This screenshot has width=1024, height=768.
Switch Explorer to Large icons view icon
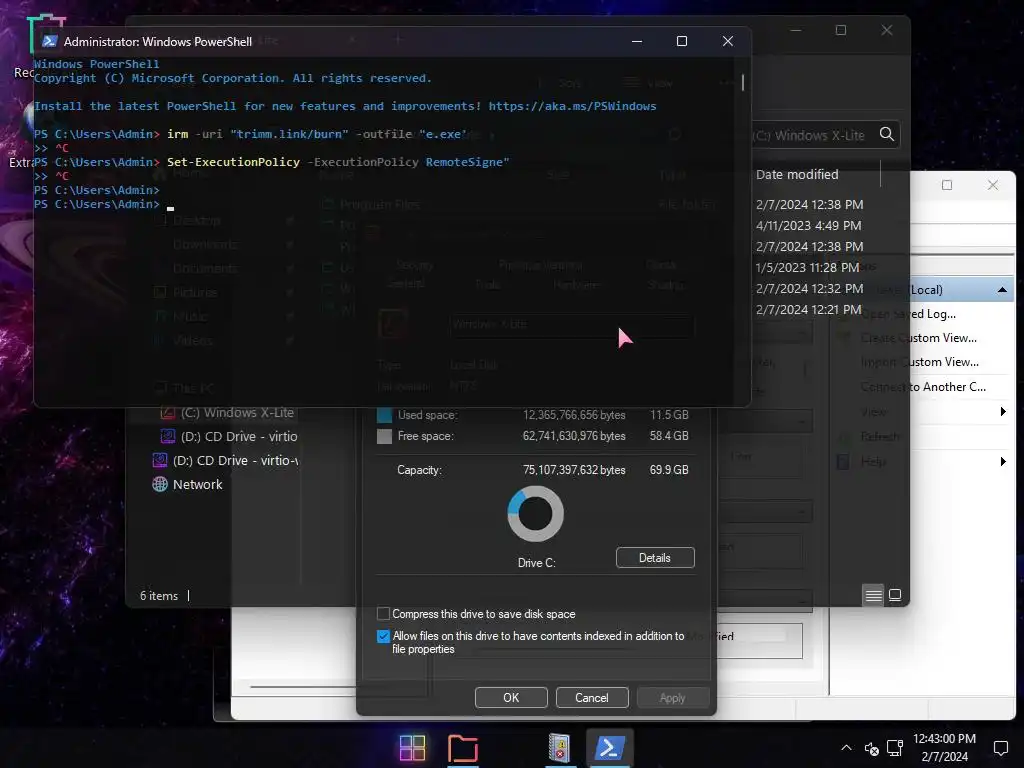point(895,595)
